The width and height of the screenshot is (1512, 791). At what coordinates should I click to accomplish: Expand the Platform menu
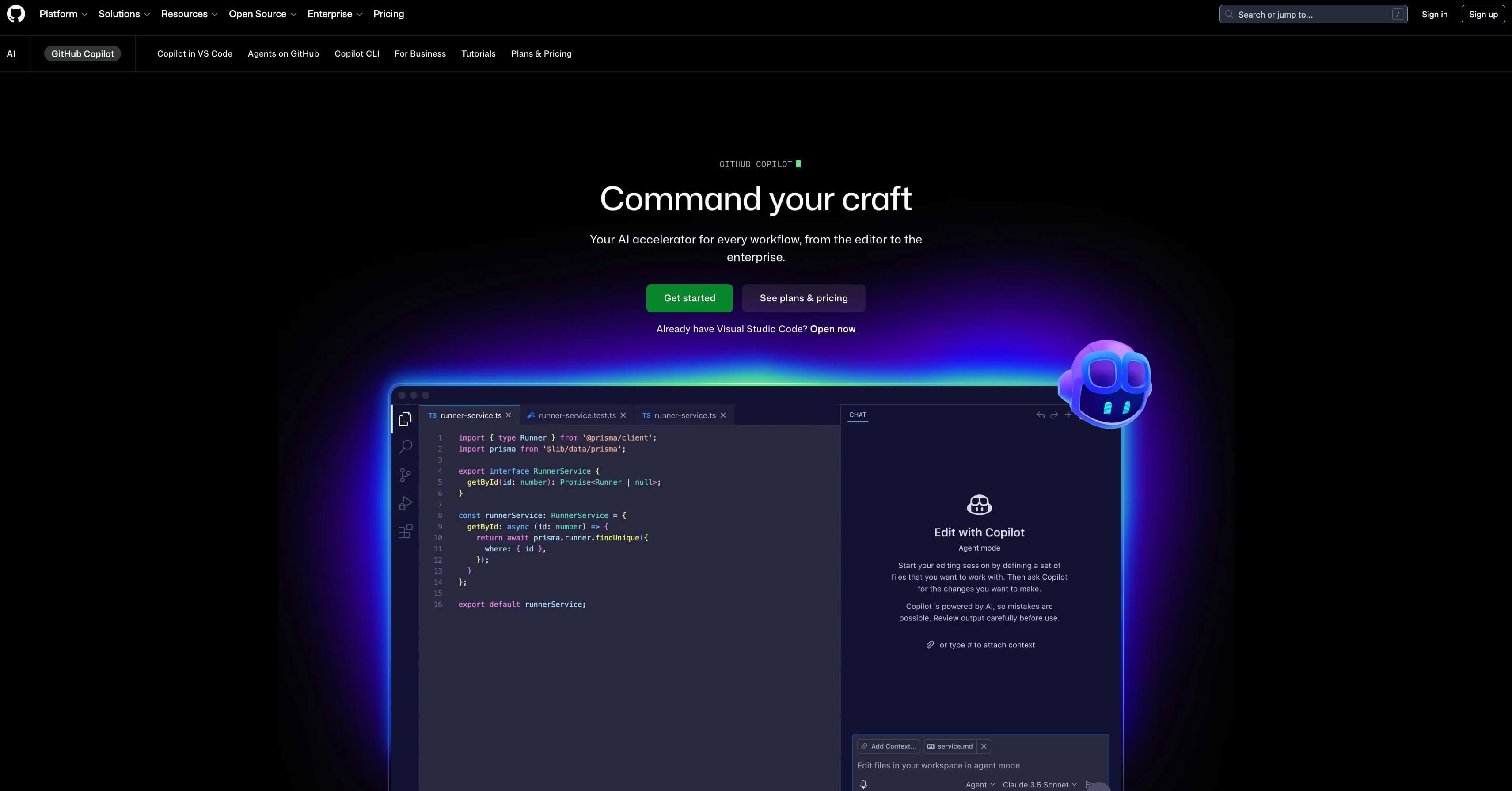63,14
